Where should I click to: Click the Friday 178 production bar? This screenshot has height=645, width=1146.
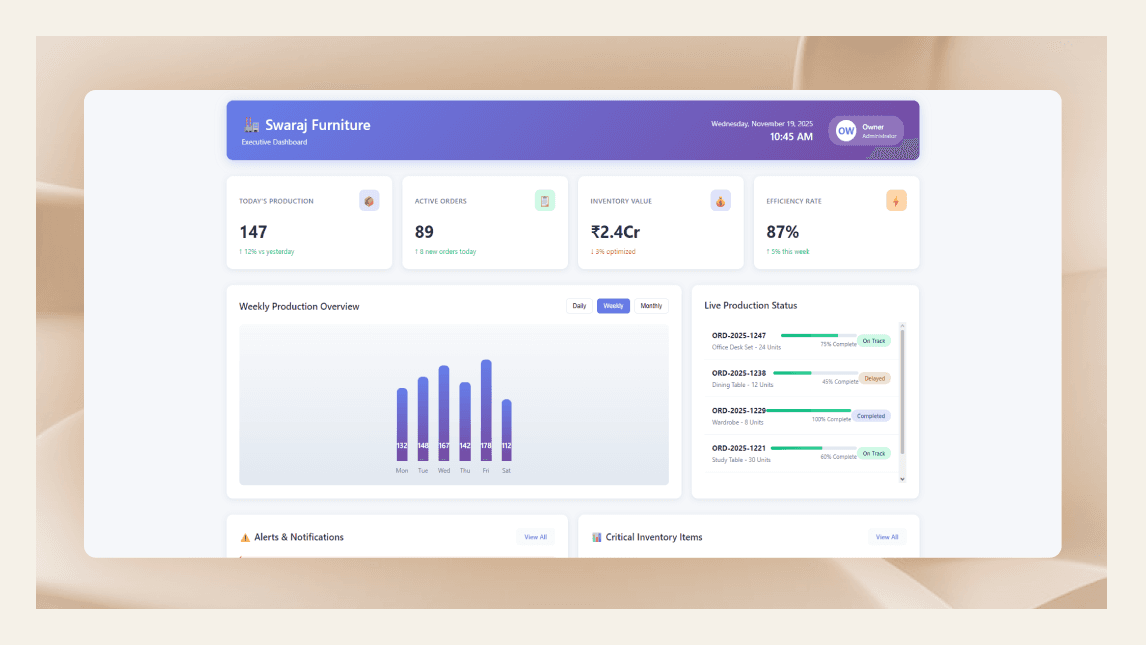pyautogui.click(x=486, y=410)
